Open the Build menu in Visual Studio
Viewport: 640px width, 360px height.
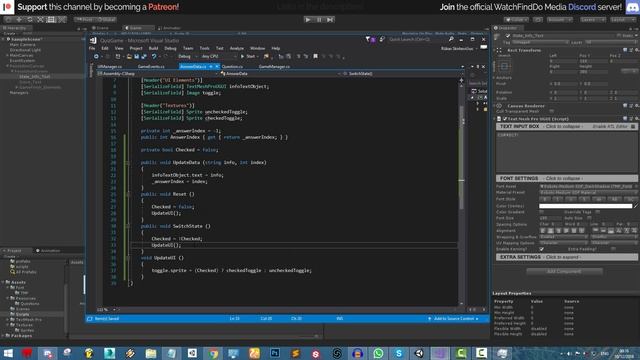coord(153,48)
